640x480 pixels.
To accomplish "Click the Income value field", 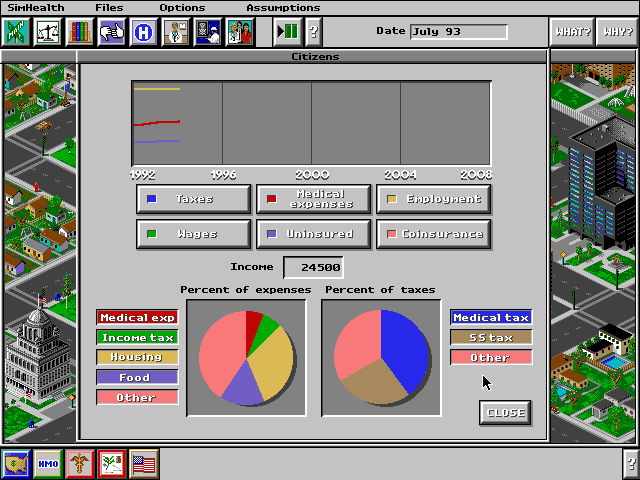I will (313, 268).
